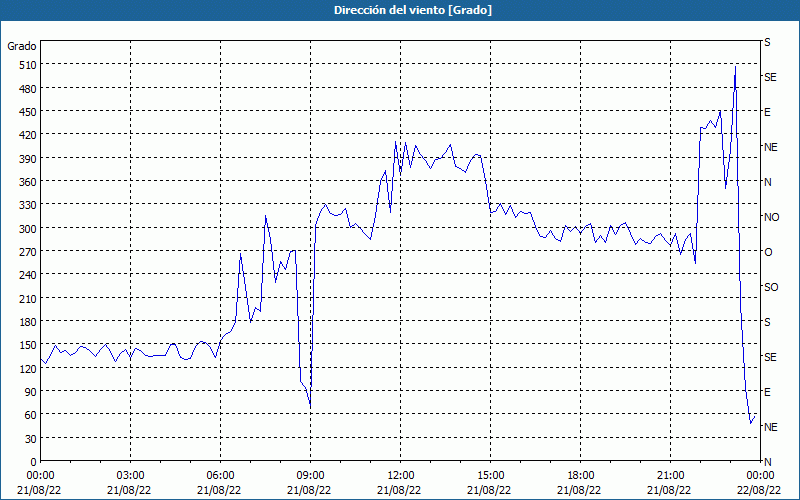The height and width of the screenshot is (500, 800).
Task: Click the 240 label on the left axis
Action: 28,275
